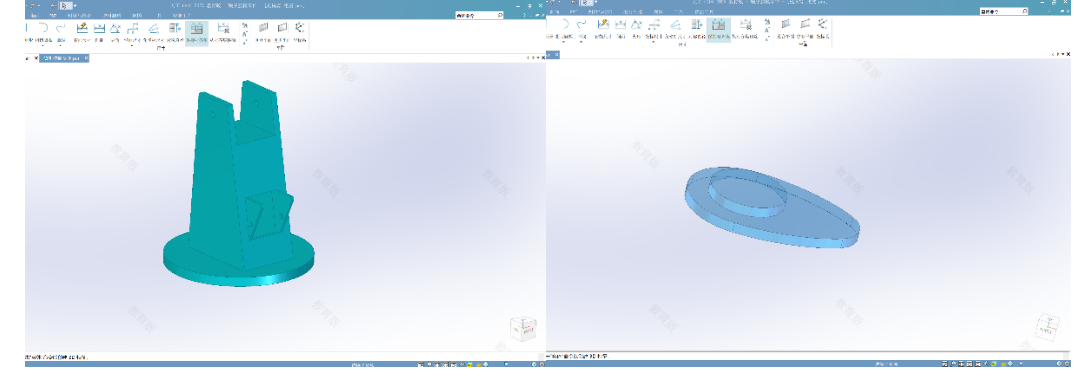Select the triangle angle tool in the teal stand window
The width and height of the screenshot is (1074, 377).
pos(116,28)
